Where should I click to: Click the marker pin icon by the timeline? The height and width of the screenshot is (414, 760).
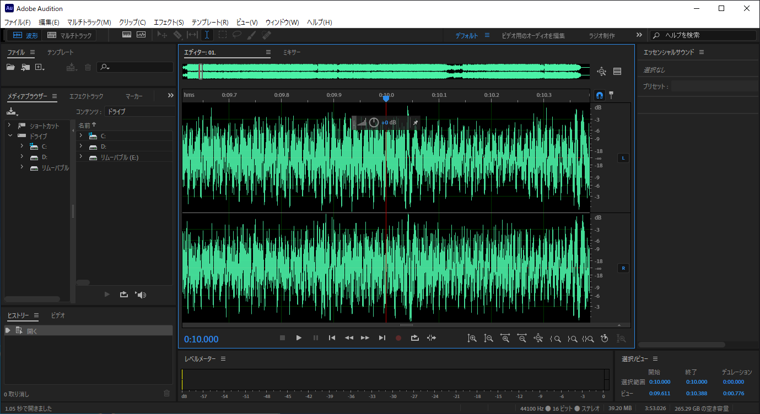pyautogui.click(x=611, y=95)
